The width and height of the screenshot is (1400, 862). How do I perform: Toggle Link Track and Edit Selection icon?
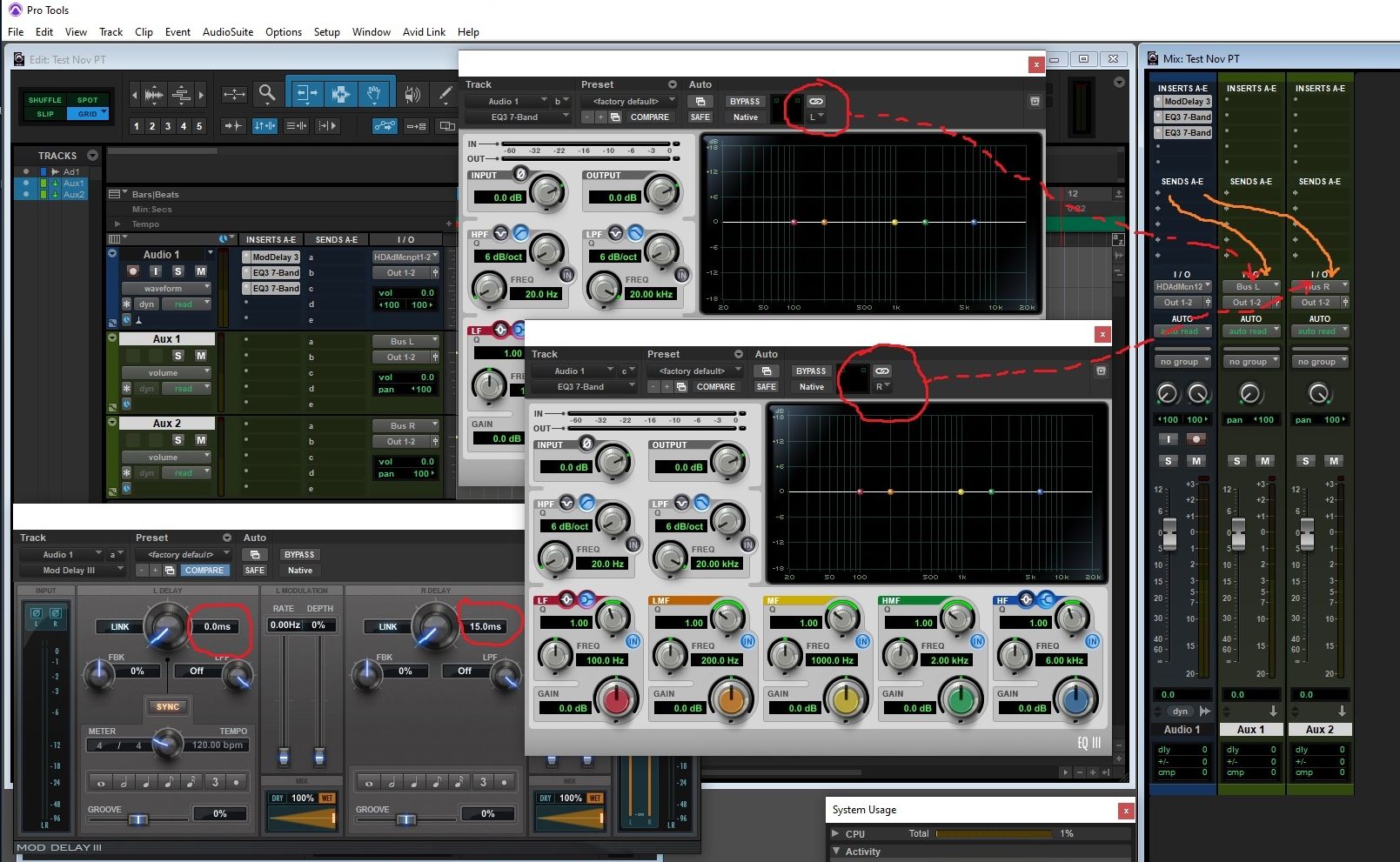[x=297, y=126]
